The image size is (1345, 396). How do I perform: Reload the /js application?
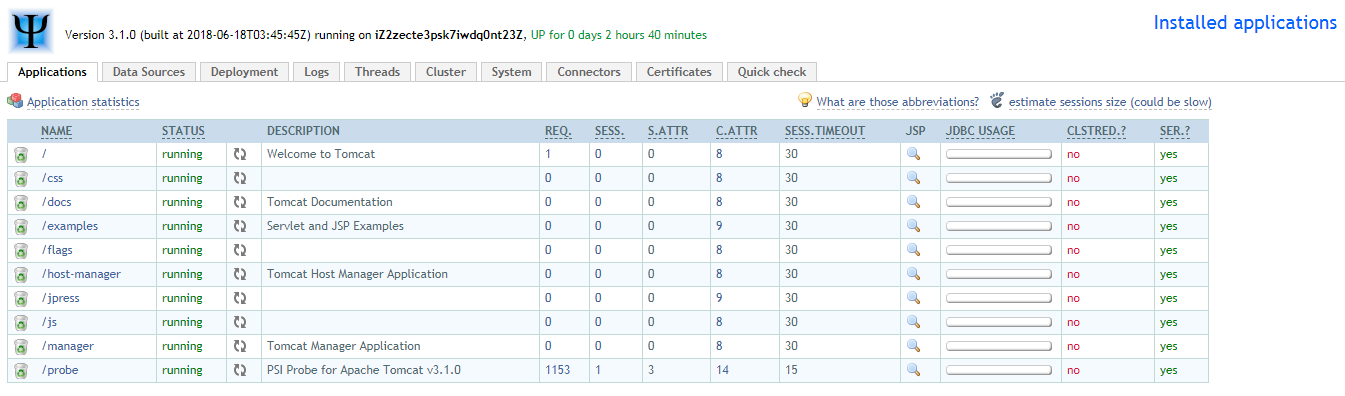click(x=240, y=322)
